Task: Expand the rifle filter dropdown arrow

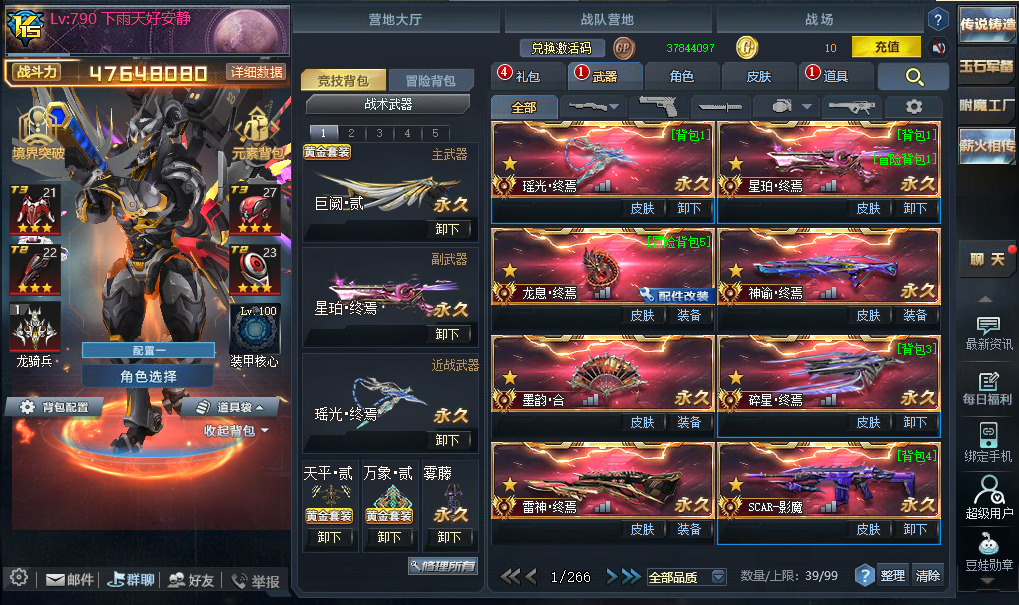Action: [614, 106]
